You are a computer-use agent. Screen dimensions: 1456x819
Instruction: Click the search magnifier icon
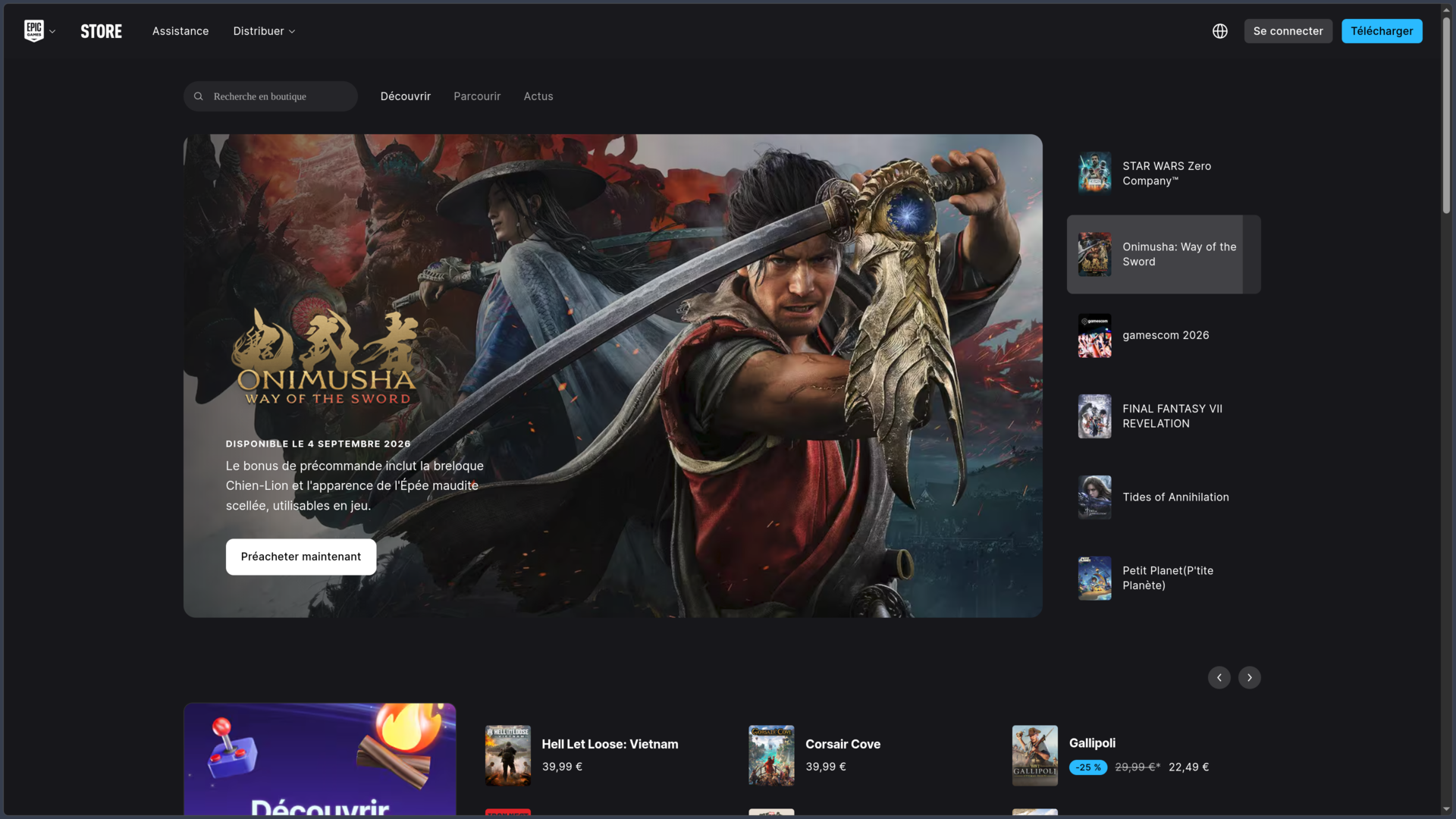tap(199, 96)
